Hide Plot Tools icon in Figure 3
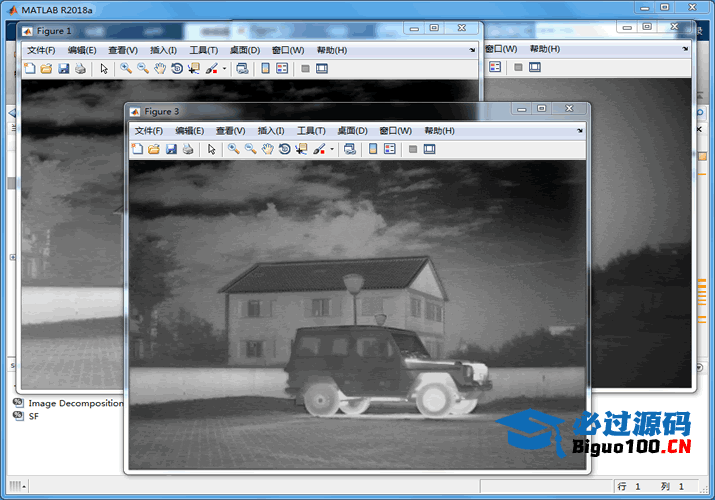Screen dimensions: 715x500 coord(413,149)
